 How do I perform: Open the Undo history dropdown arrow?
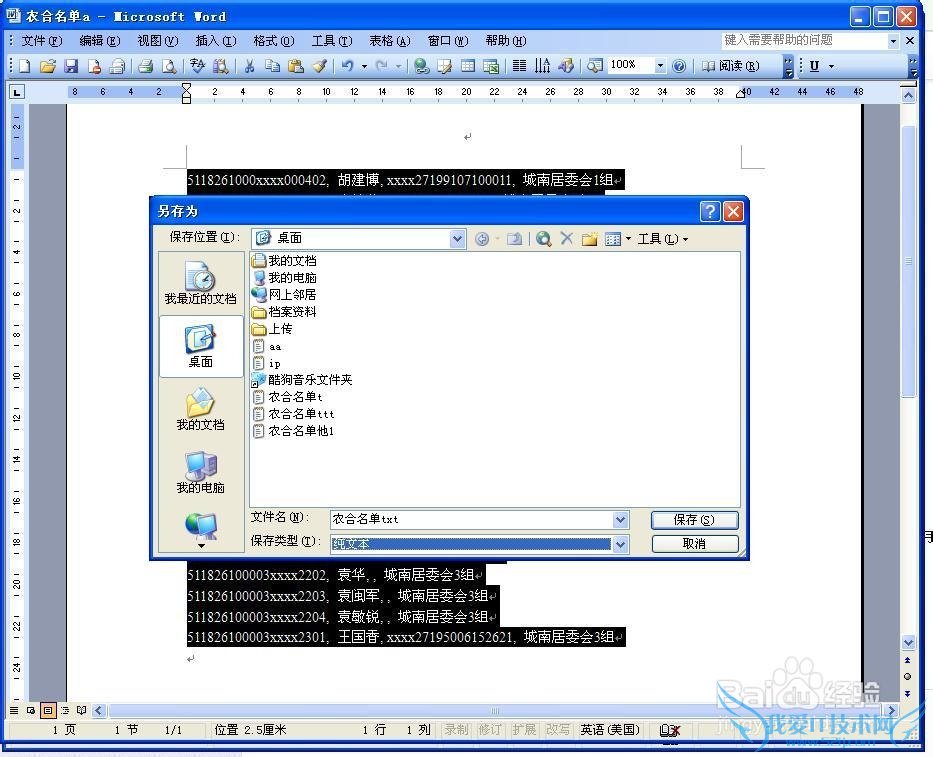pyautogui.click(x=364, y=65)
